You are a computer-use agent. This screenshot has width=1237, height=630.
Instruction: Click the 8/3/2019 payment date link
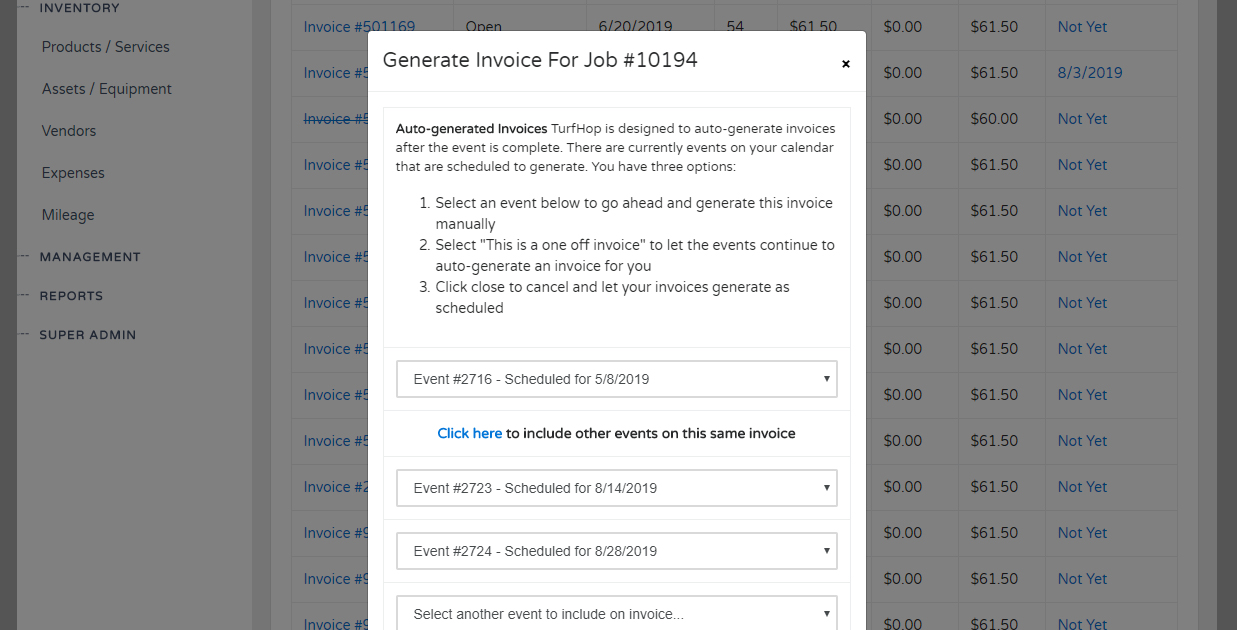(x=1088, y=72)
